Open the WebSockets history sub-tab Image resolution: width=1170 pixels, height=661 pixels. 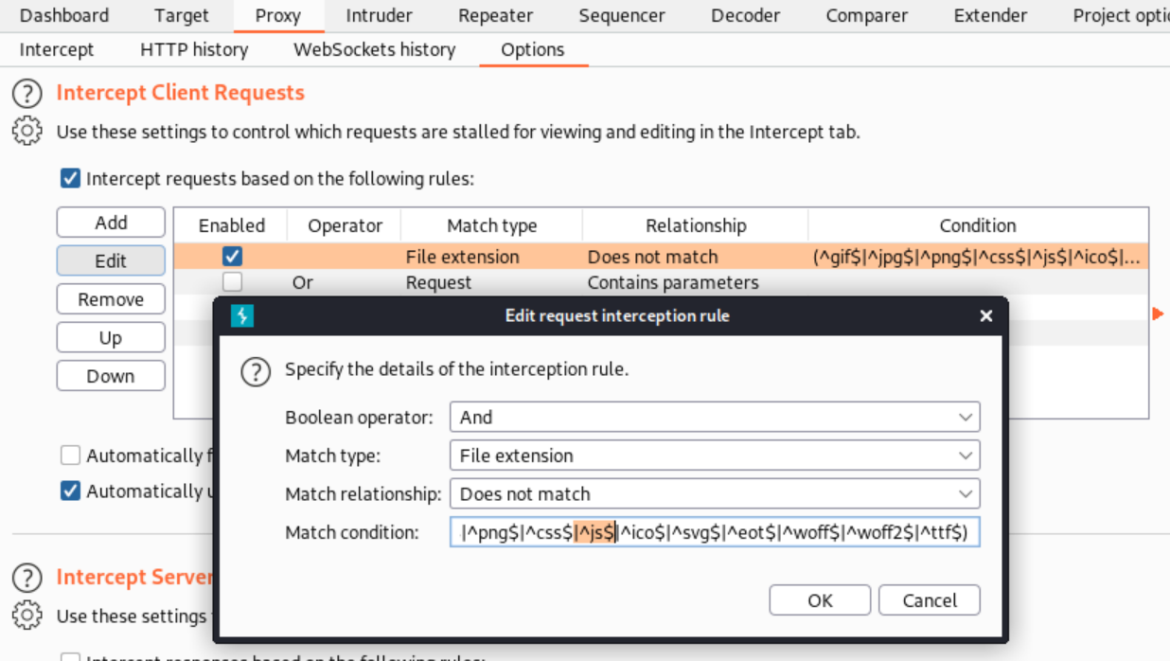click(375, 50)
